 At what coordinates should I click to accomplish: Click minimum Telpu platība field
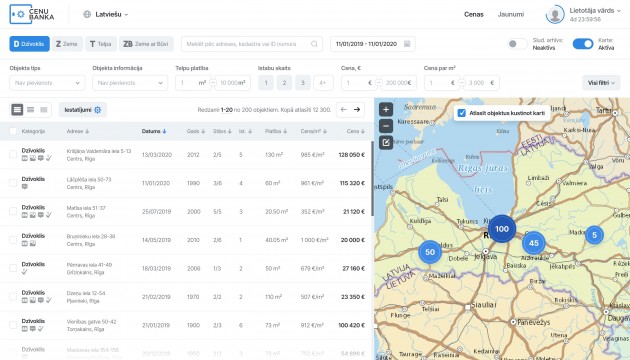pyautogui.click(x=193, y=83)
